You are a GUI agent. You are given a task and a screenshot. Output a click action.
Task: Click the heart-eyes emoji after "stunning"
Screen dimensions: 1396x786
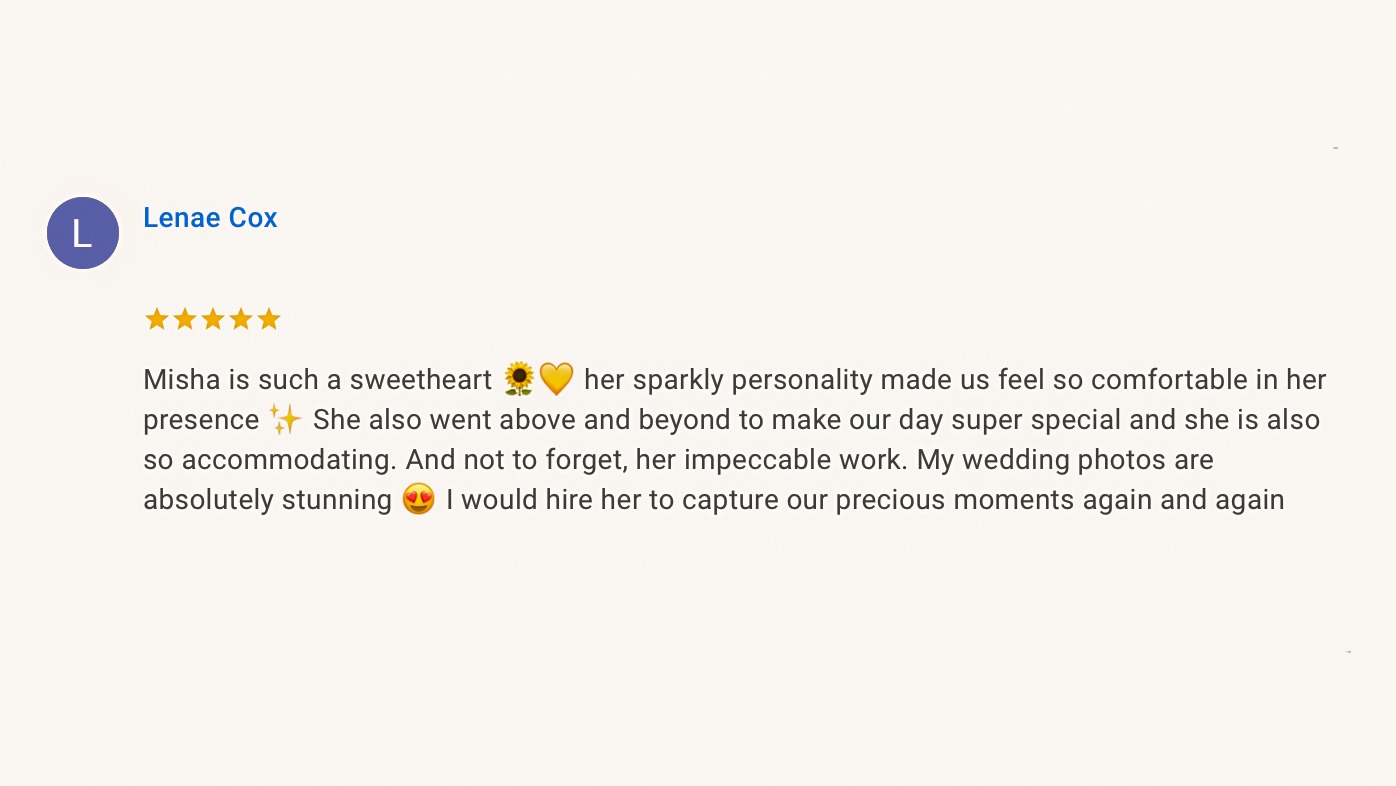pos(419,499)
